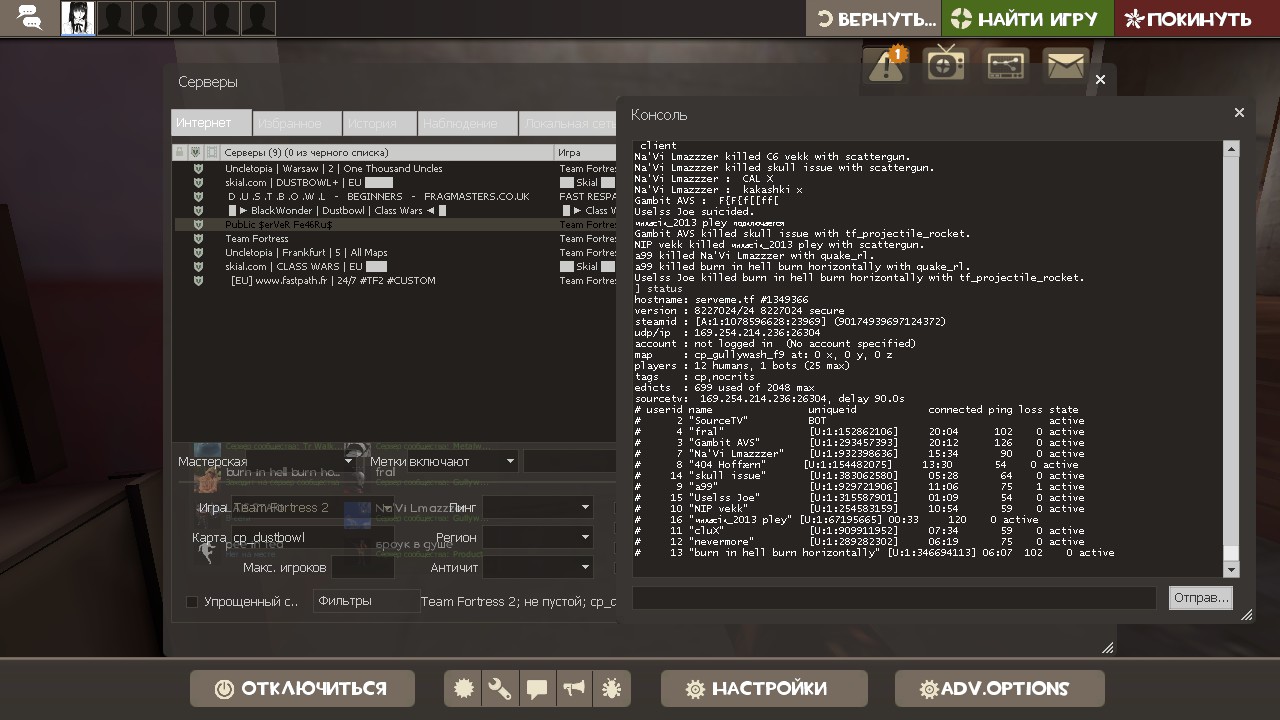Focus the console command input field
This screenshot has width=1280, height=720.
[x=894, y=598]
